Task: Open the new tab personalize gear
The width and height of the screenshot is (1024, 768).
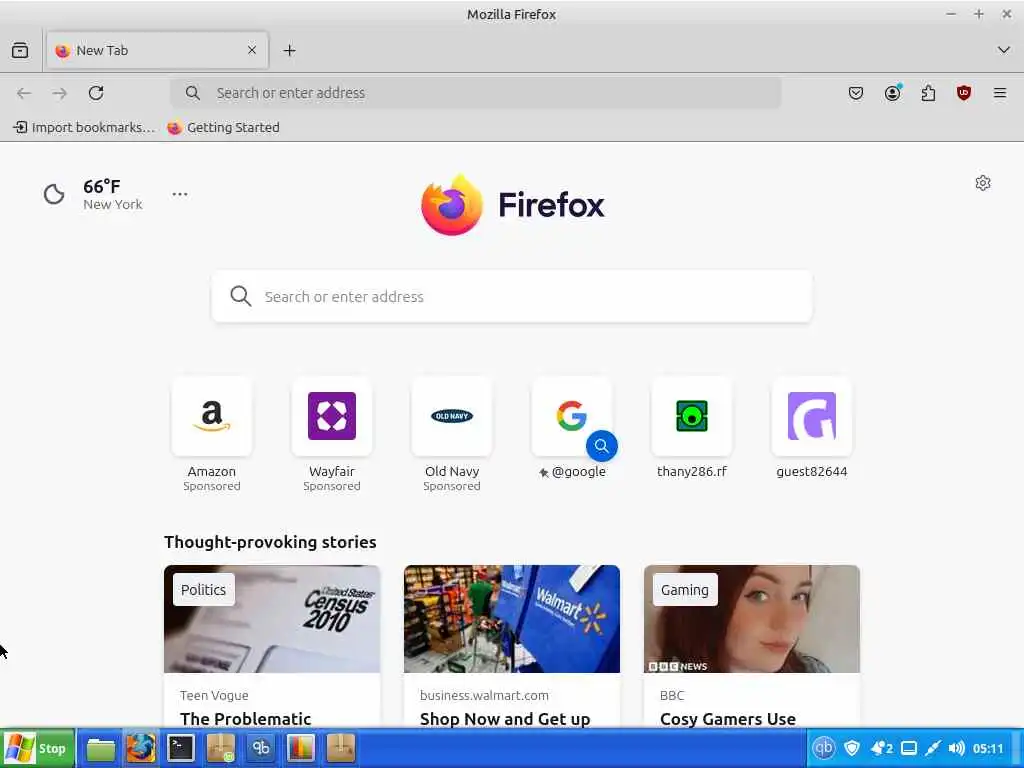Action: click(x=983, y=183)
